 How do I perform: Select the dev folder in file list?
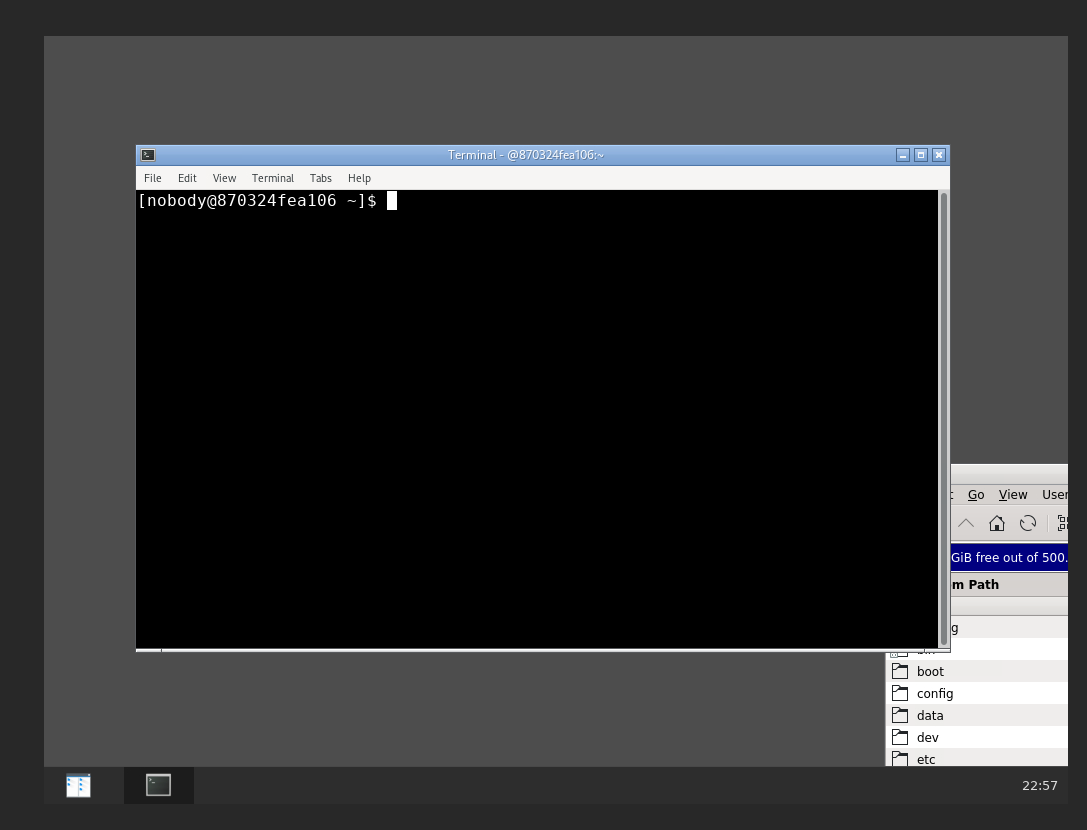[927, 737]
